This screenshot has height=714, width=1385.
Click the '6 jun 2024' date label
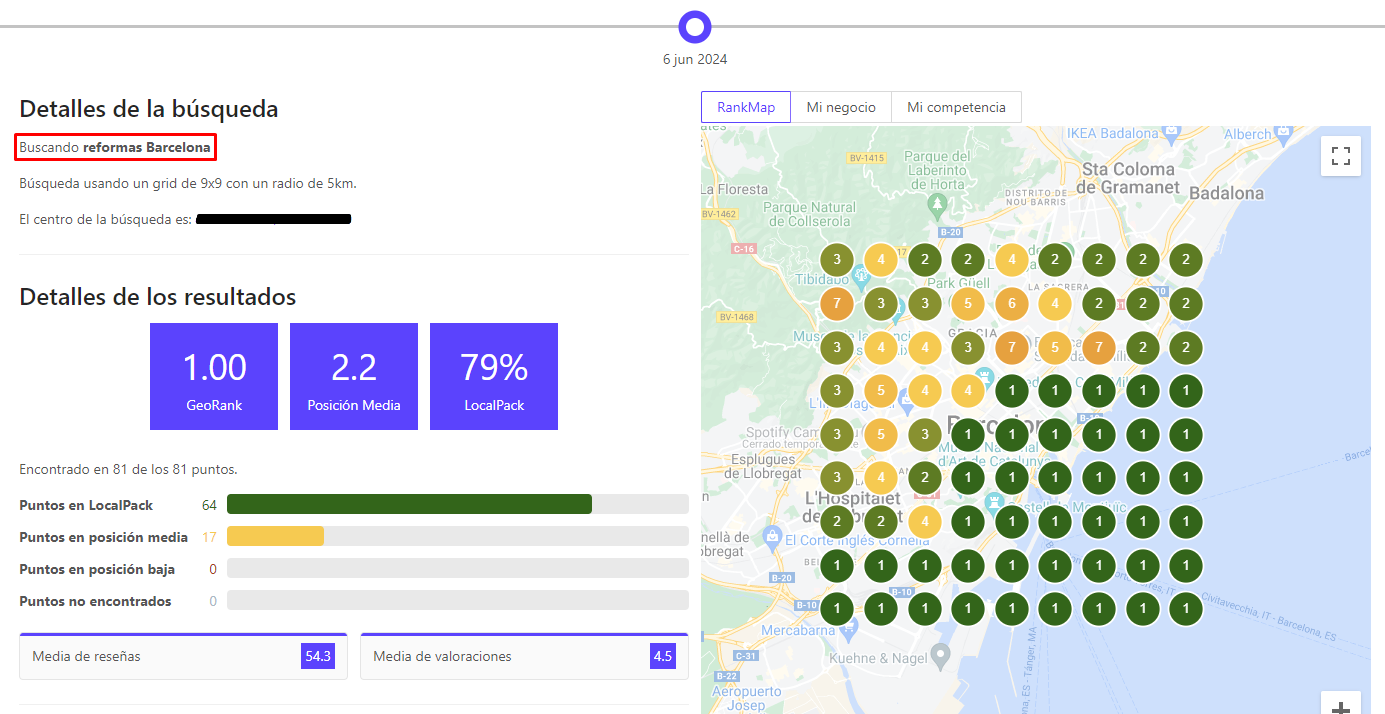[695, 59]
